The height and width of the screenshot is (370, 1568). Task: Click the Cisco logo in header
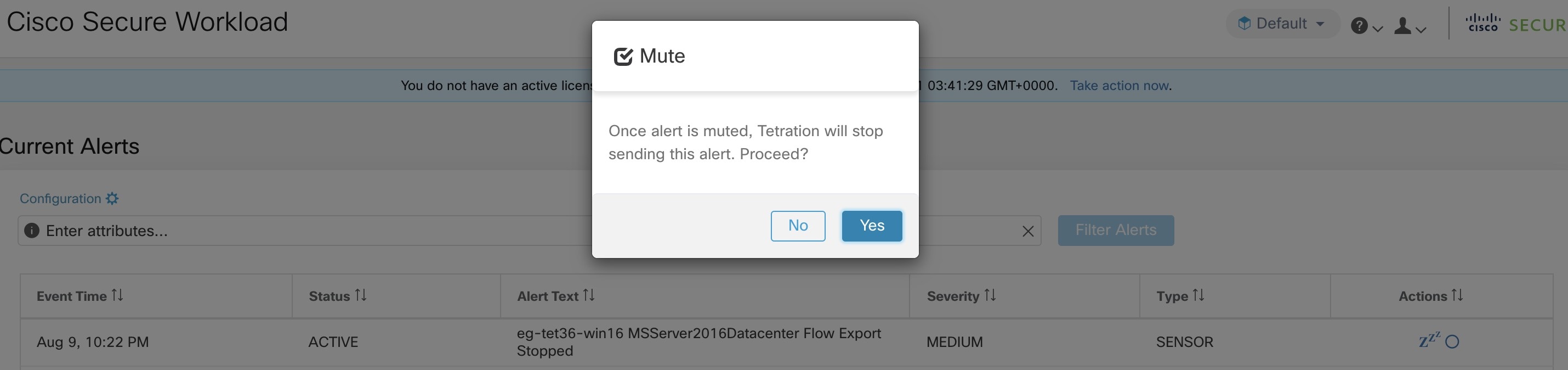pyautogui.click(x=1483, y=24)
